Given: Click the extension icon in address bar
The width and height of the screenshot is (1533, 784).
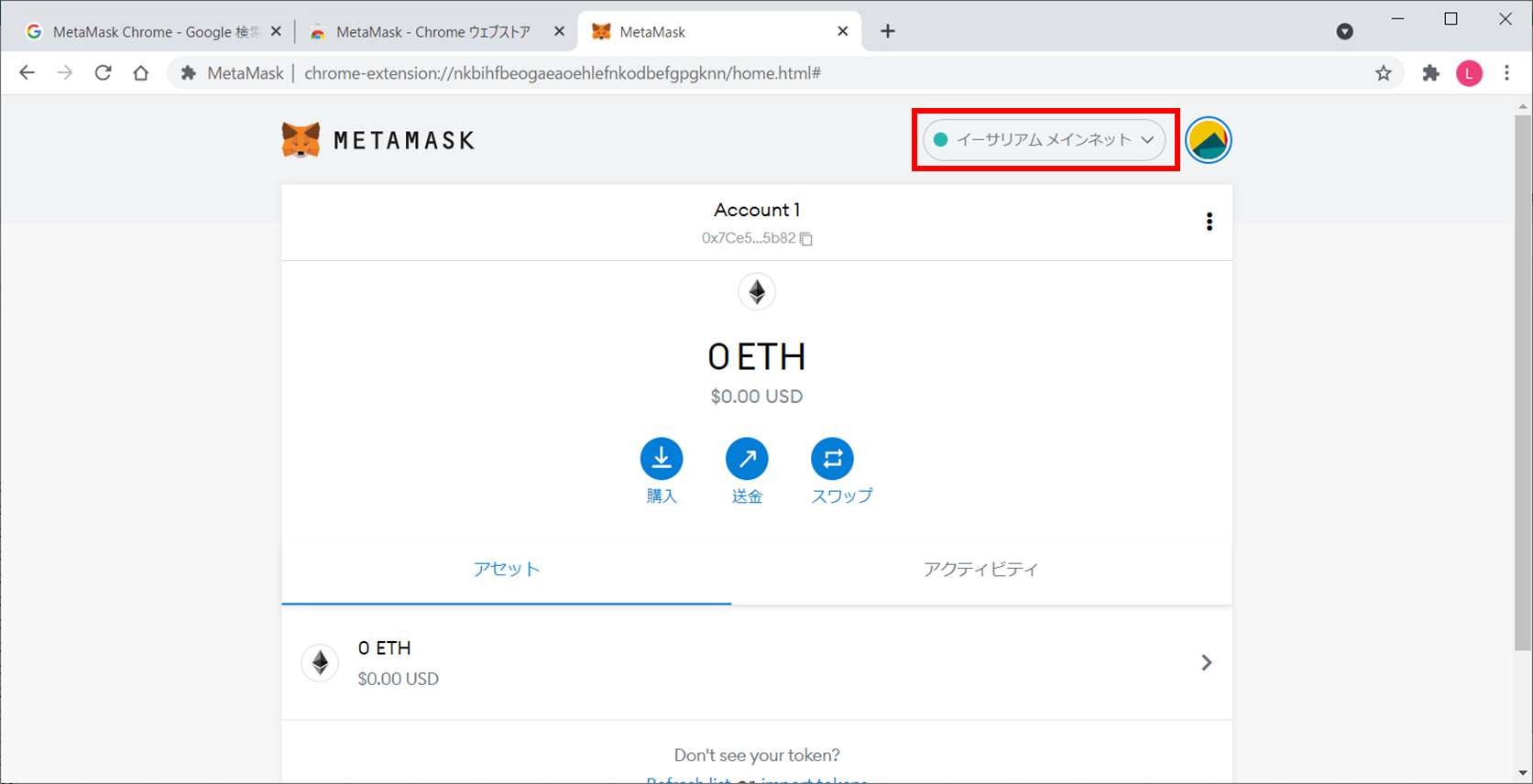Looking at the screenshot, I should (189, 73).
